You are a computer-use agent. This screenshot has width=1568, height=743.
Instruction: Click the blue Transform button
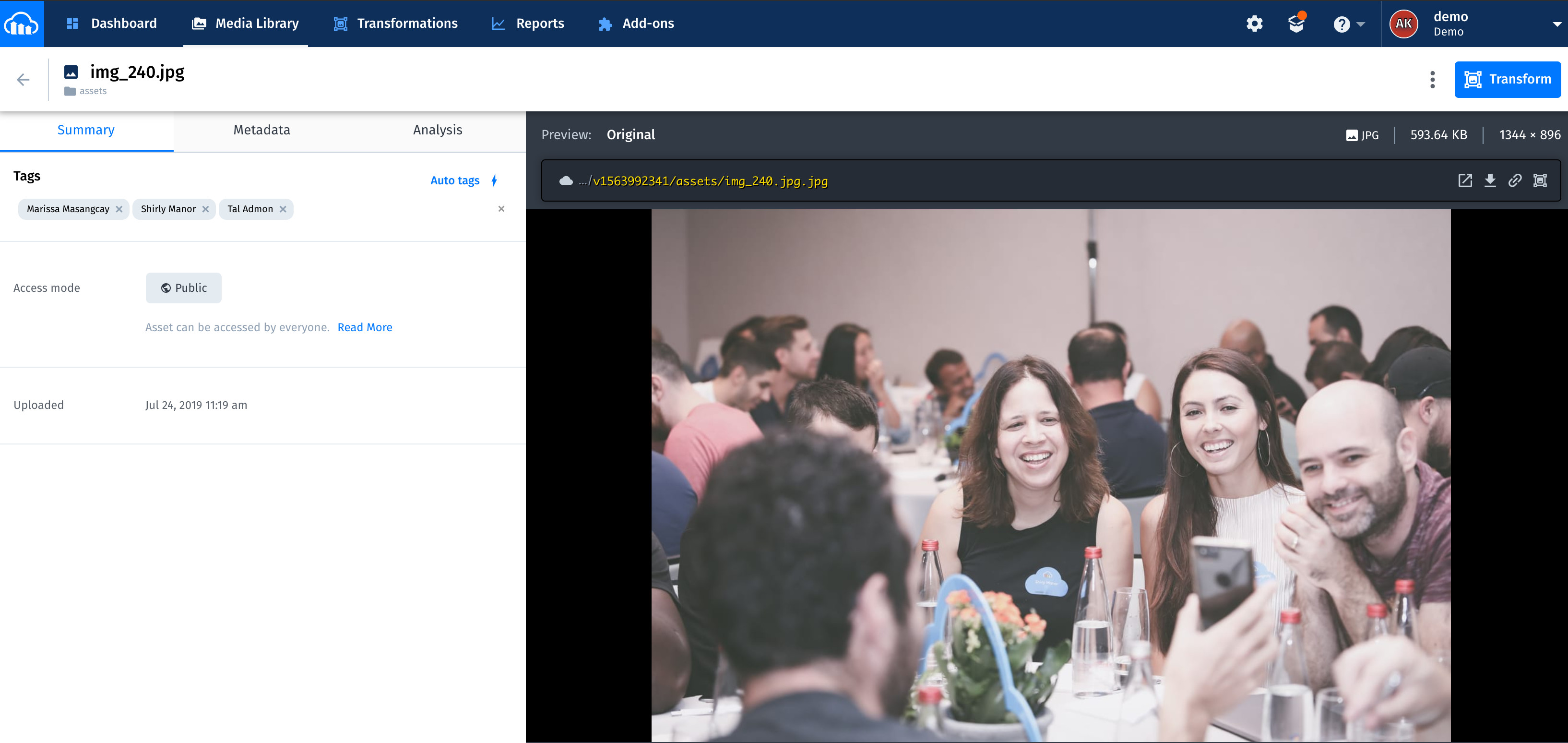pyautogui.click(x=1507, y=79)
